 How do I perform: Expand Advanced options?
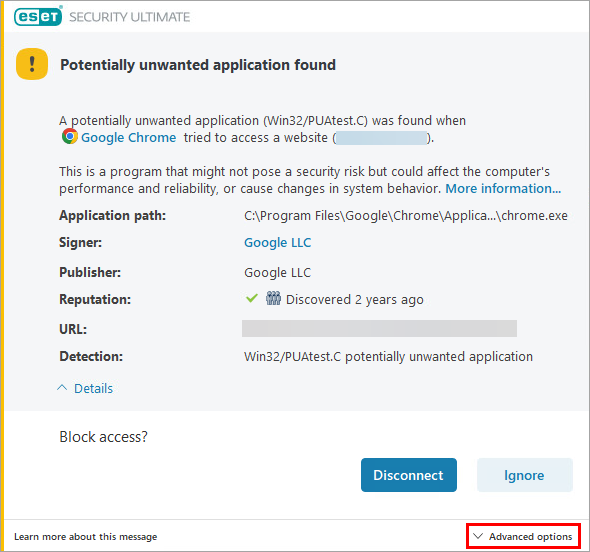click(x=523, y=536)
